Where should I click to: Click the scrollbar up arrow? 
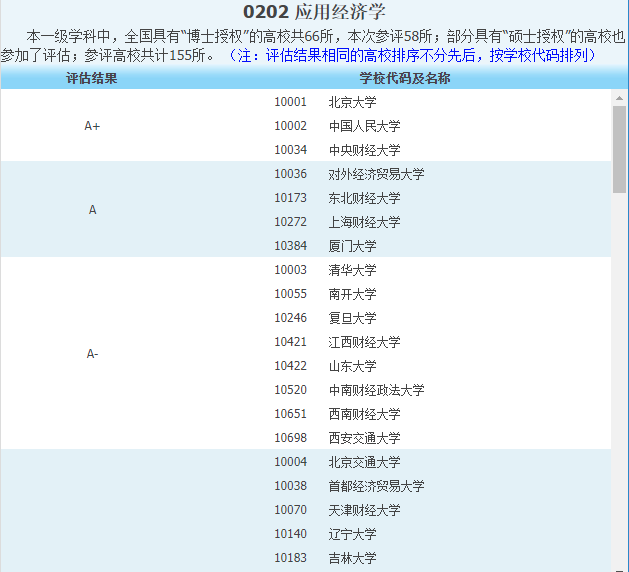point(619,98)
